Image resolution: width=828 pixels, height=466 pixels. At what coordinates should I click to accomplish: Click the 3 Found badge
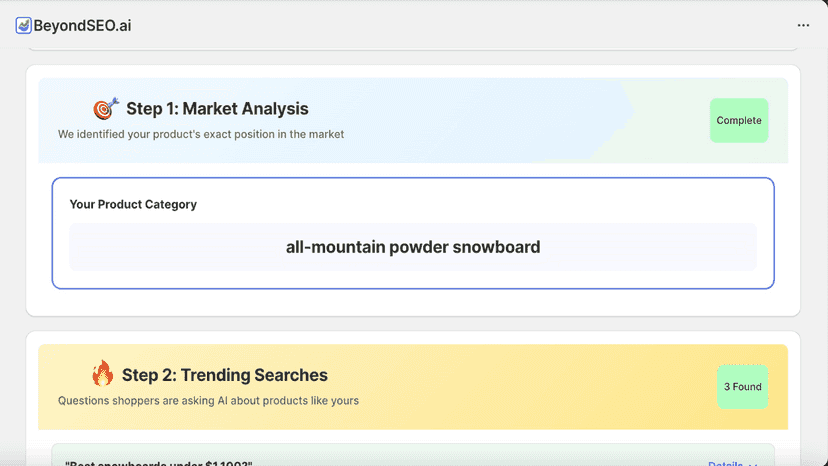click(x=742, y=387)
